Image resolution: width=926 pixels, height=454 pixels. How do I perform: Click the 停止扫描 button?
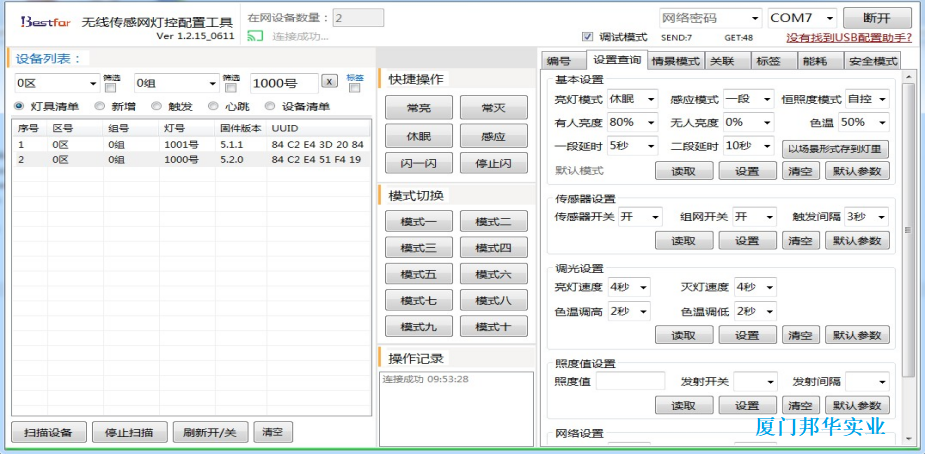point(129,432)
